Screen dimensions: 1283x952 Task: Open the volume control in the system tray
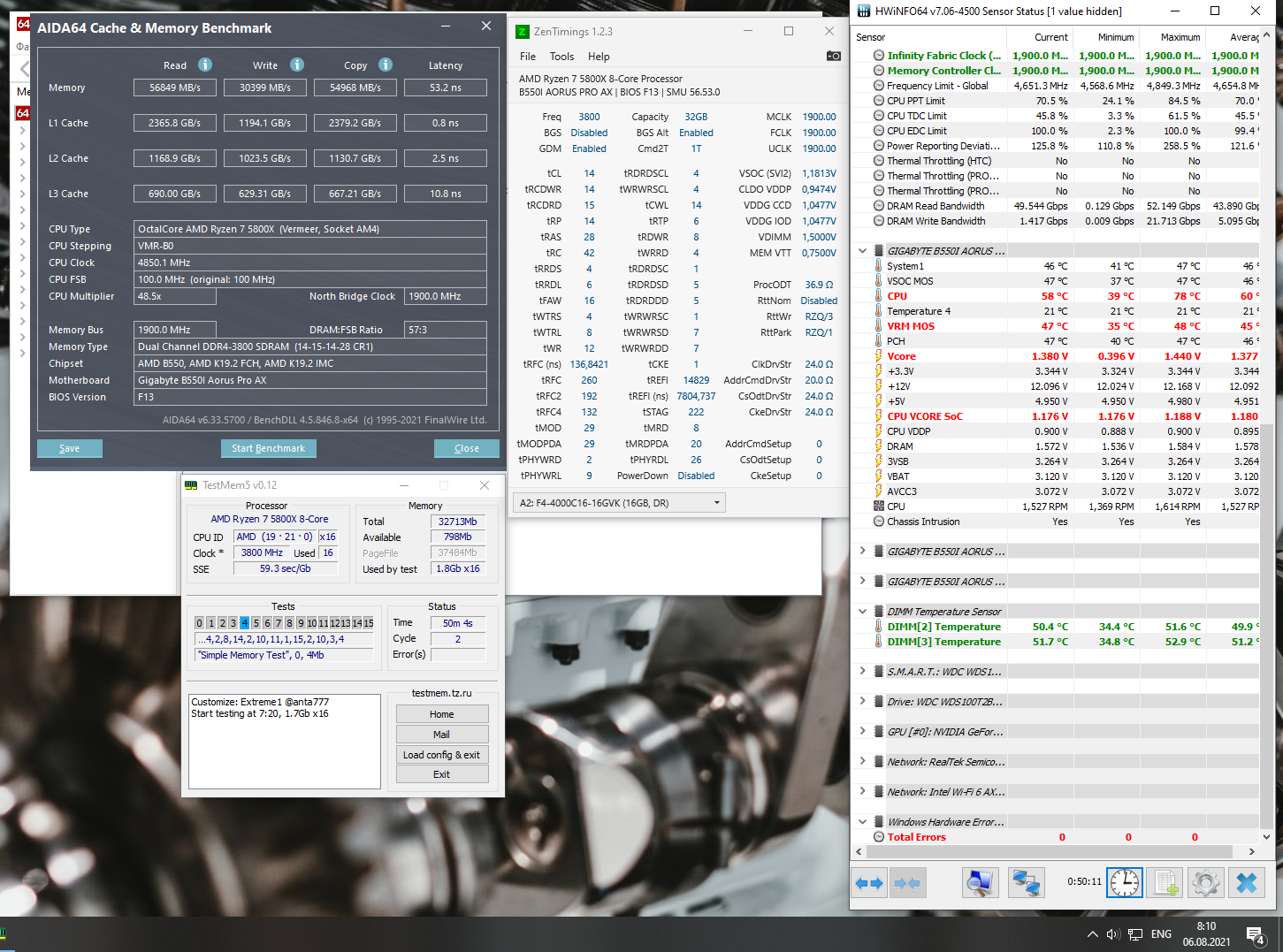pyautogui.click(x=1113, y=934)
